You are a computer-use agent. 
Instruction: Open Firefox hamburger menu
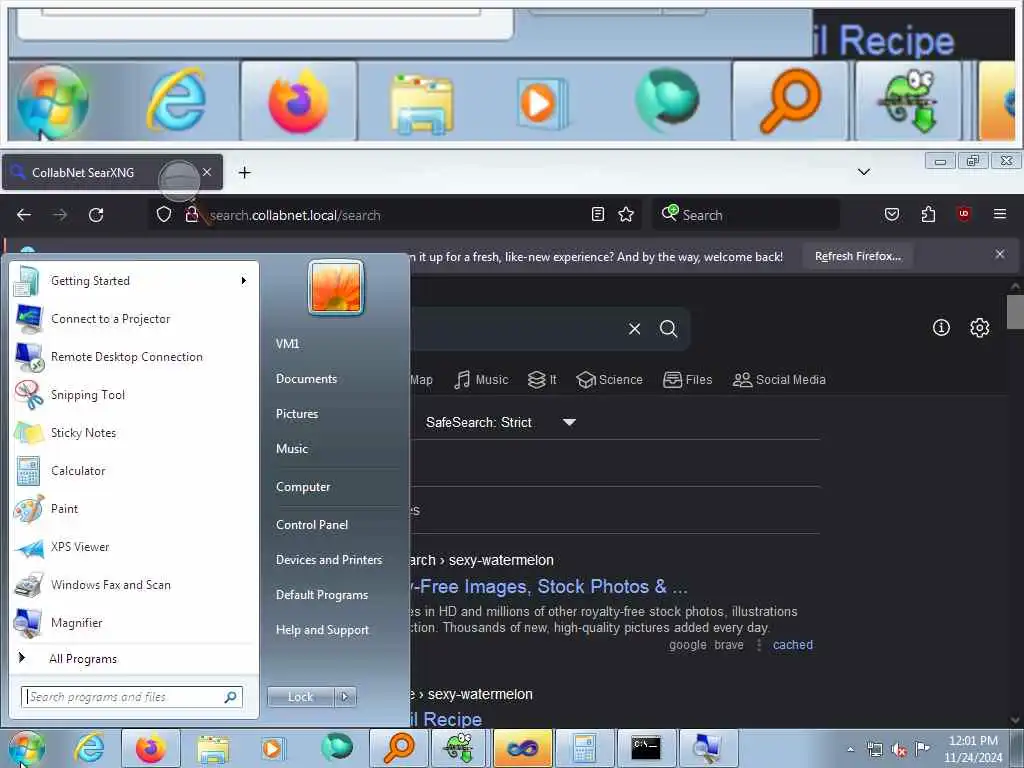click(x=1000, y=214)
